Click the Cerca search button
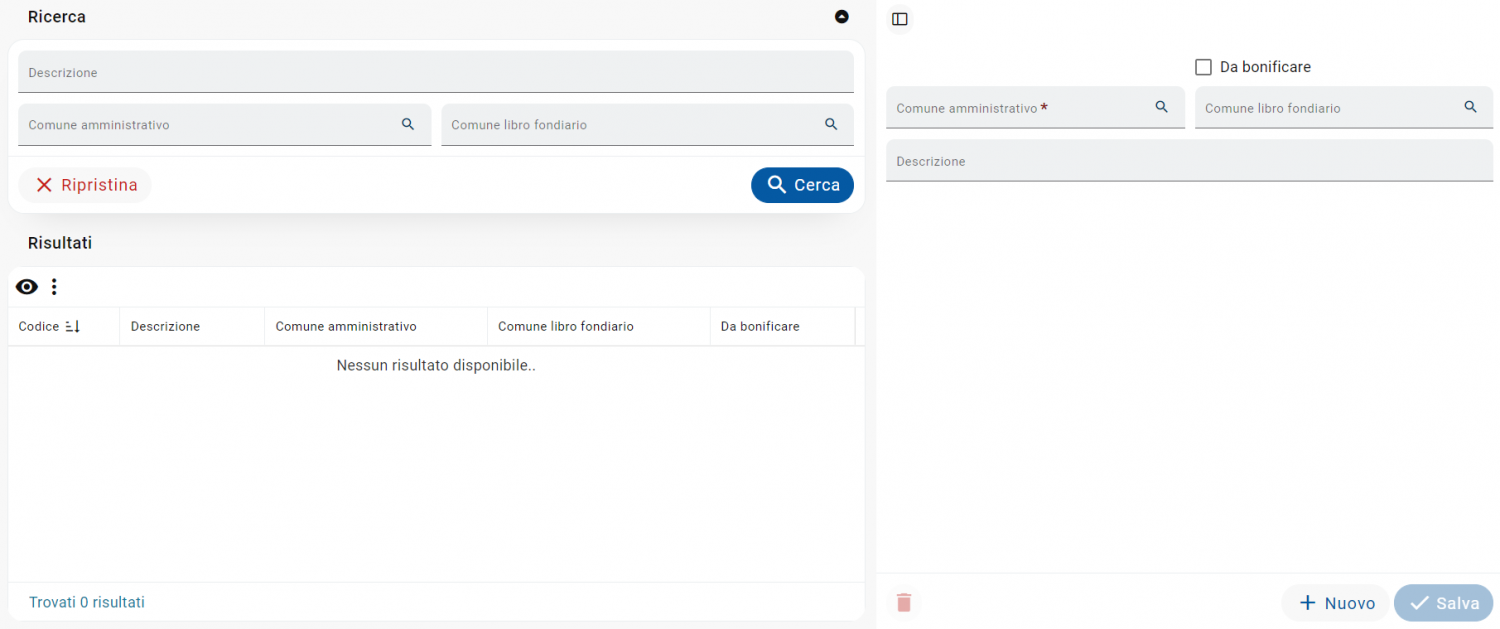1500x629 pixels. [802, 185]
